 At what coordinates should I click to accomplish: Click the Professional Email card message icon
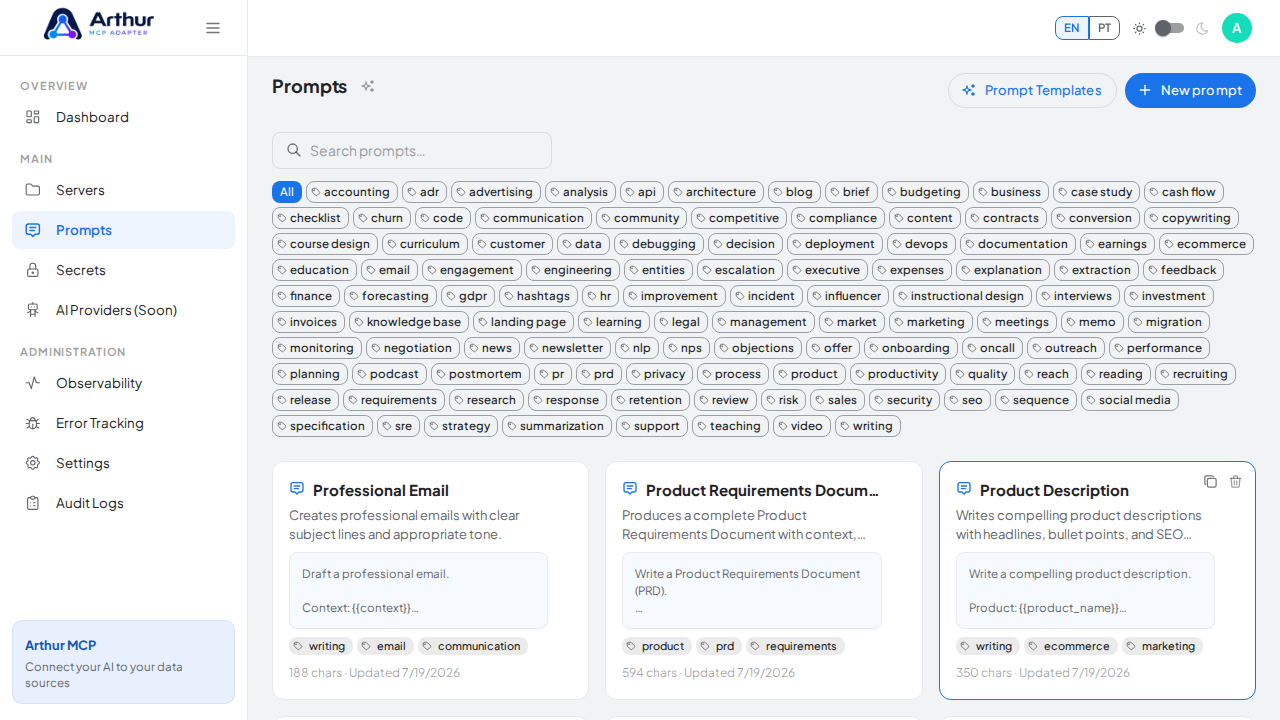[297, 489]
